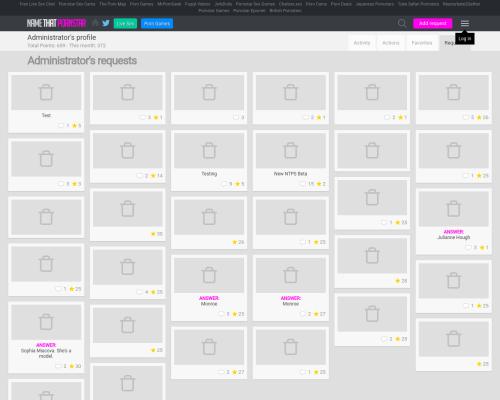Click trash icon on the Test card
This screenshot has width=500, height=400.
[46, 92]
